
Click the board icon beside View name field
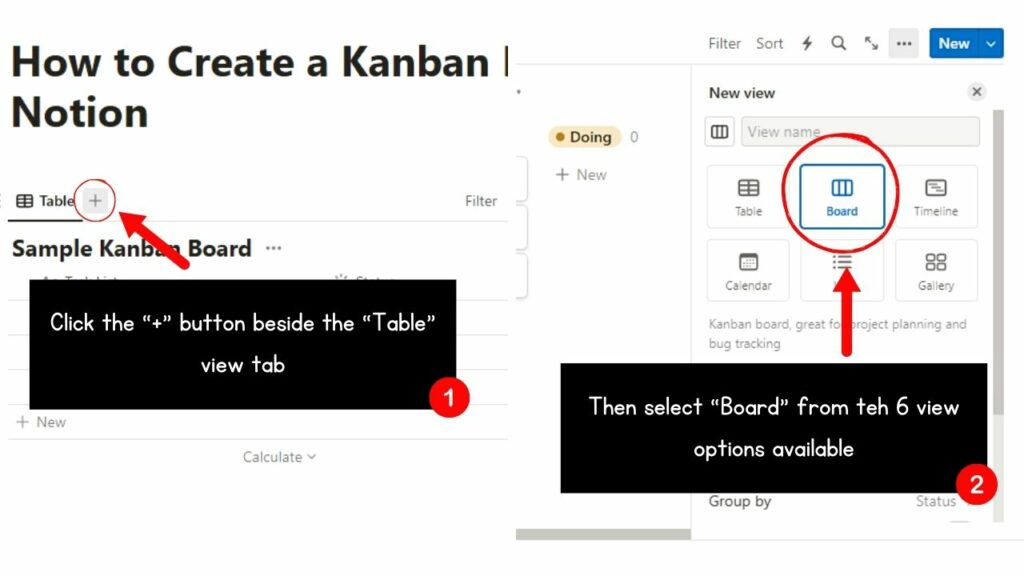[x=719, y=131]
